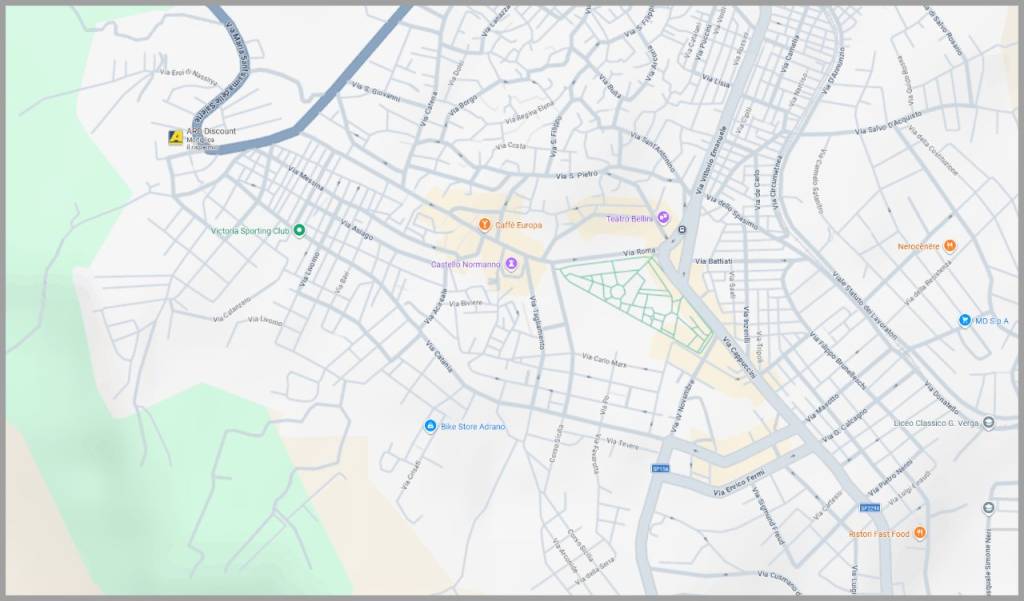Click the green park garden beside Via Roma

[635, 300]
